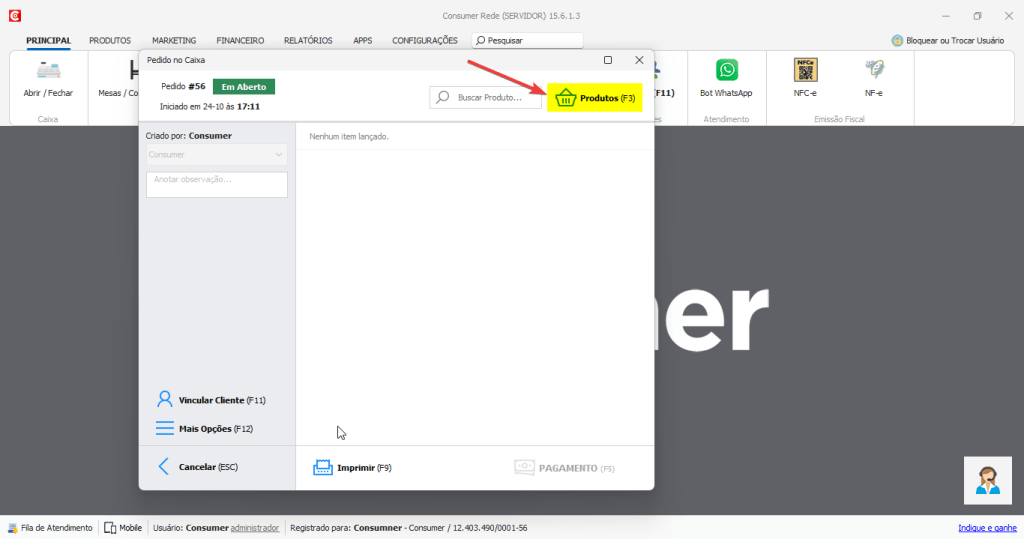This screenshot has height=539, width=1024.
Task: Click the Bot WhatsApp icon
Action: [x=726, y=71]
